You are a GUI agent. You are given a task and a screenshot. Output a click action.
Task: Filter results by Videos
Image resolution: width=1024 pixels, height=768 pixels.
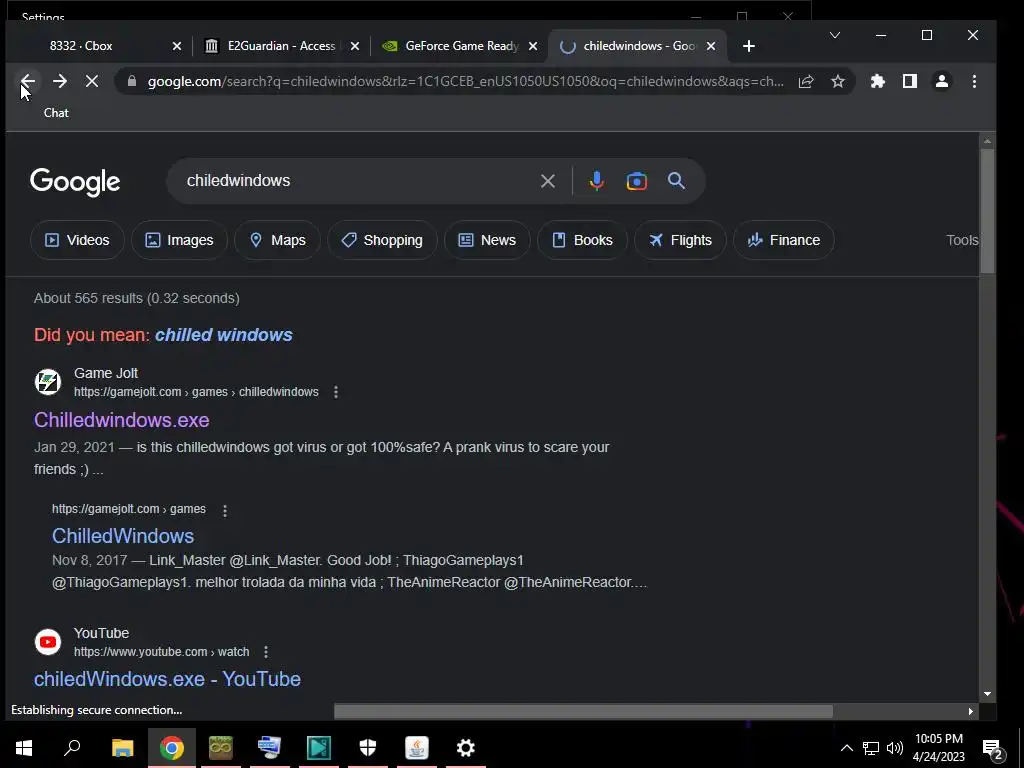pyautogui.click(x=77, y=240)
